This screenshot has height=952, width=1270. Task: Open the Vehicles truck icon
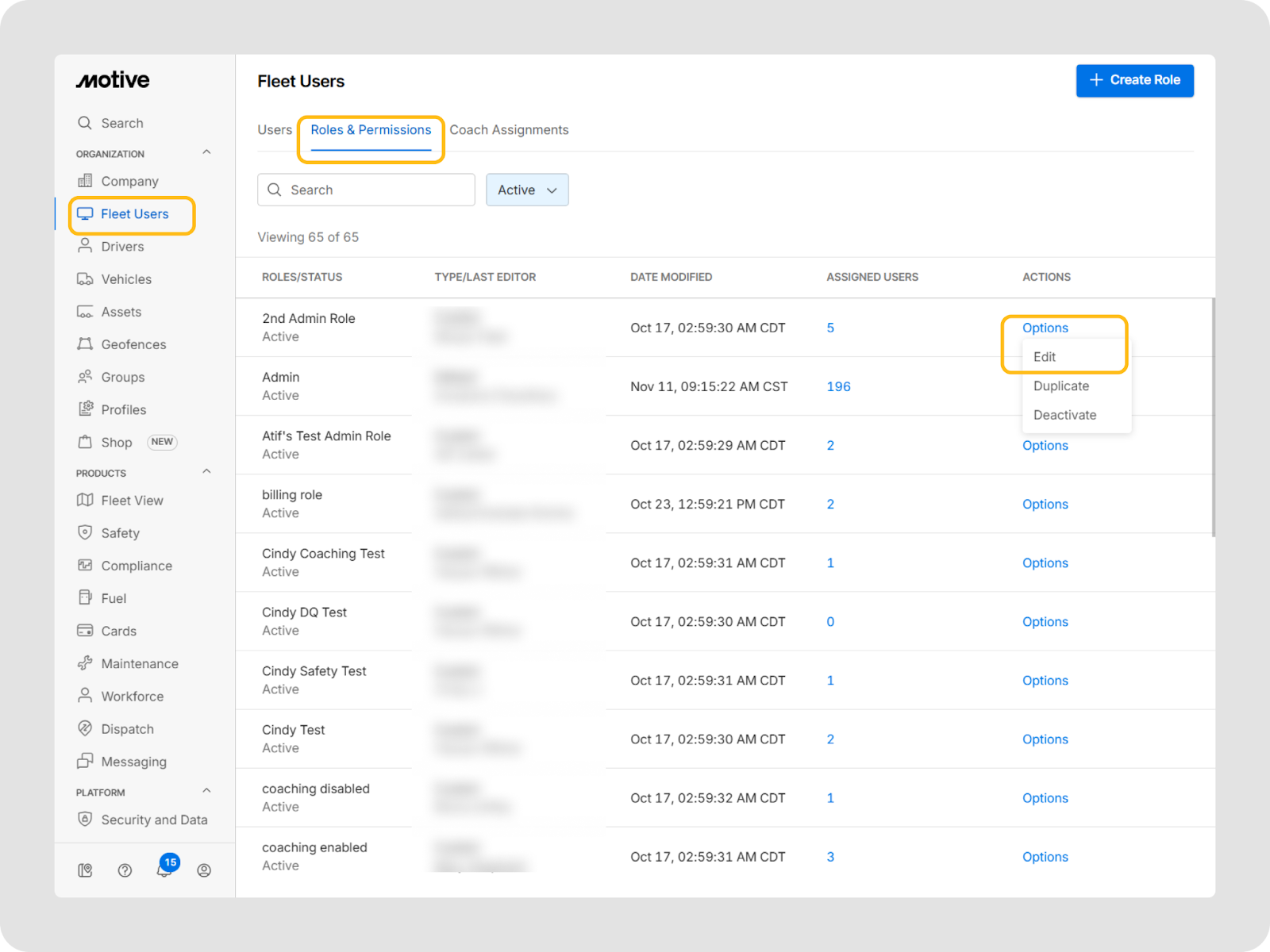pos(85,279)
